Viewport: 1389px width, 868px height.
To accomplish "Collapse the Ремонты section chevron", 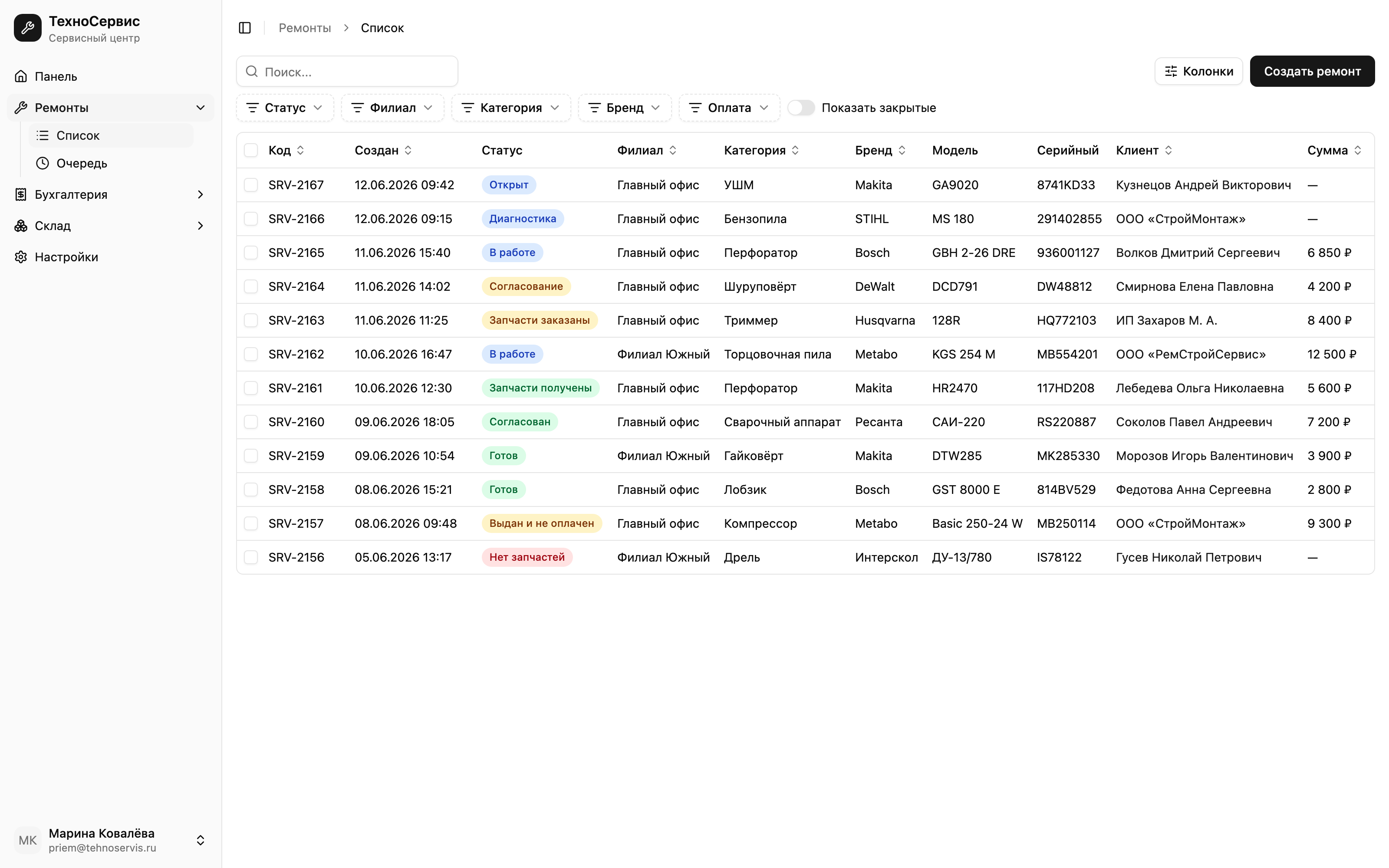I will click(200, 107).
